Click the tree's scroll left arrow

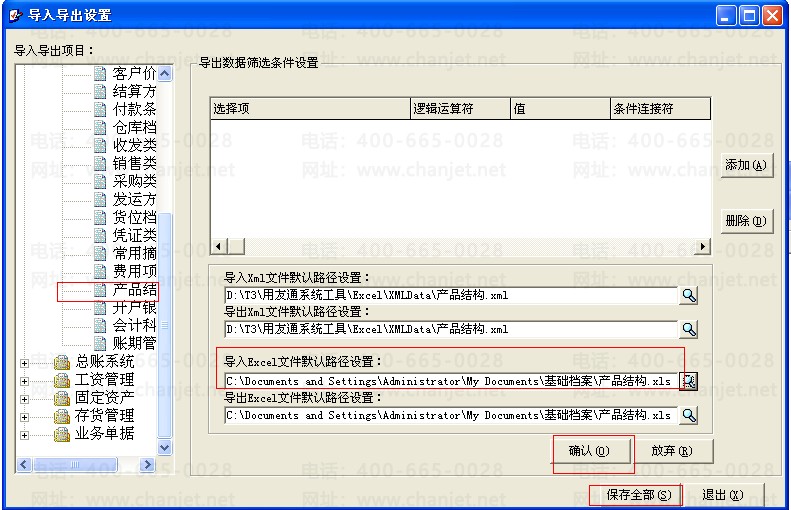point(24,465)
